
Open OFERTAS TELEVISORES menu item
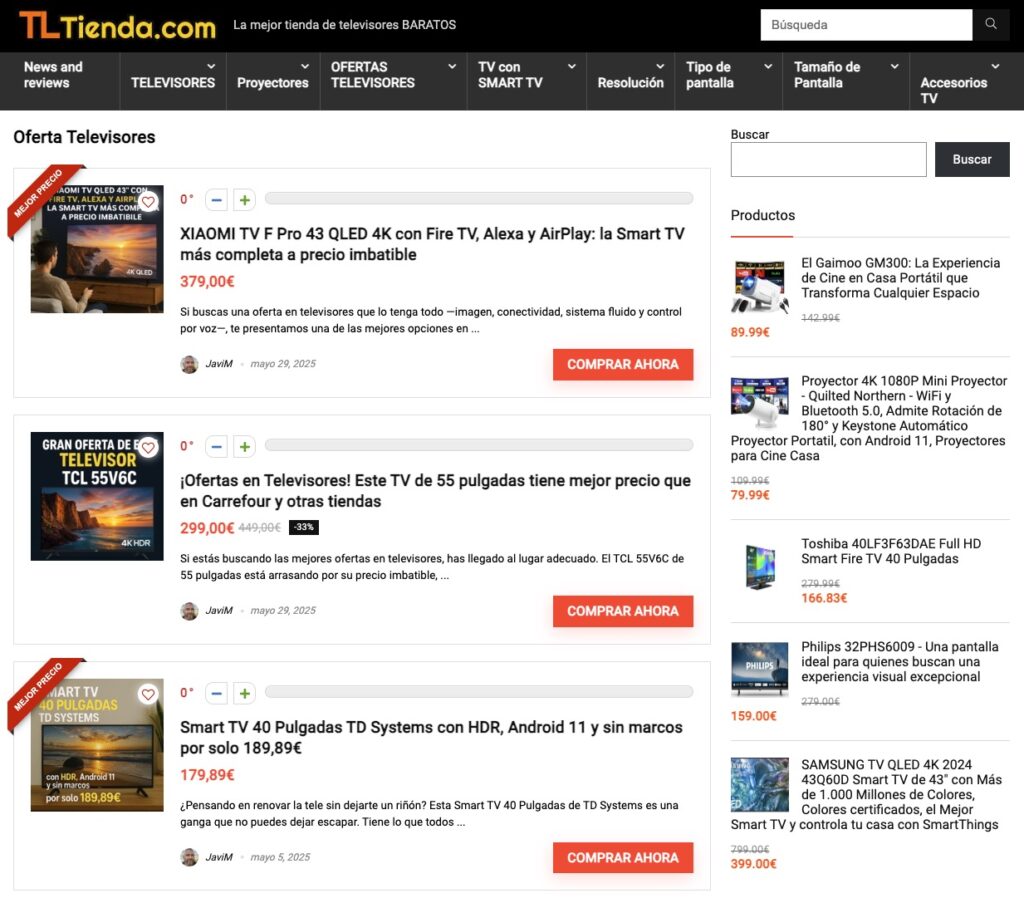[372, 75]
